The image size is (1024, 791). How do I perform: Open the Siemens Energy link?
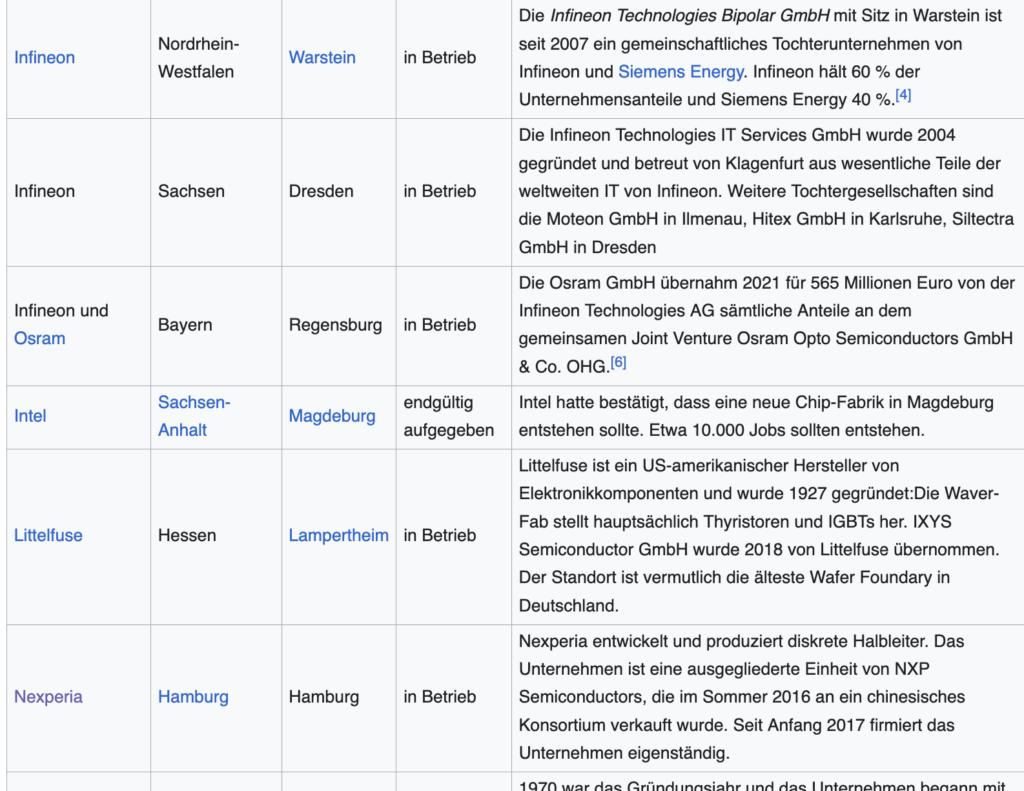[680, 71]
